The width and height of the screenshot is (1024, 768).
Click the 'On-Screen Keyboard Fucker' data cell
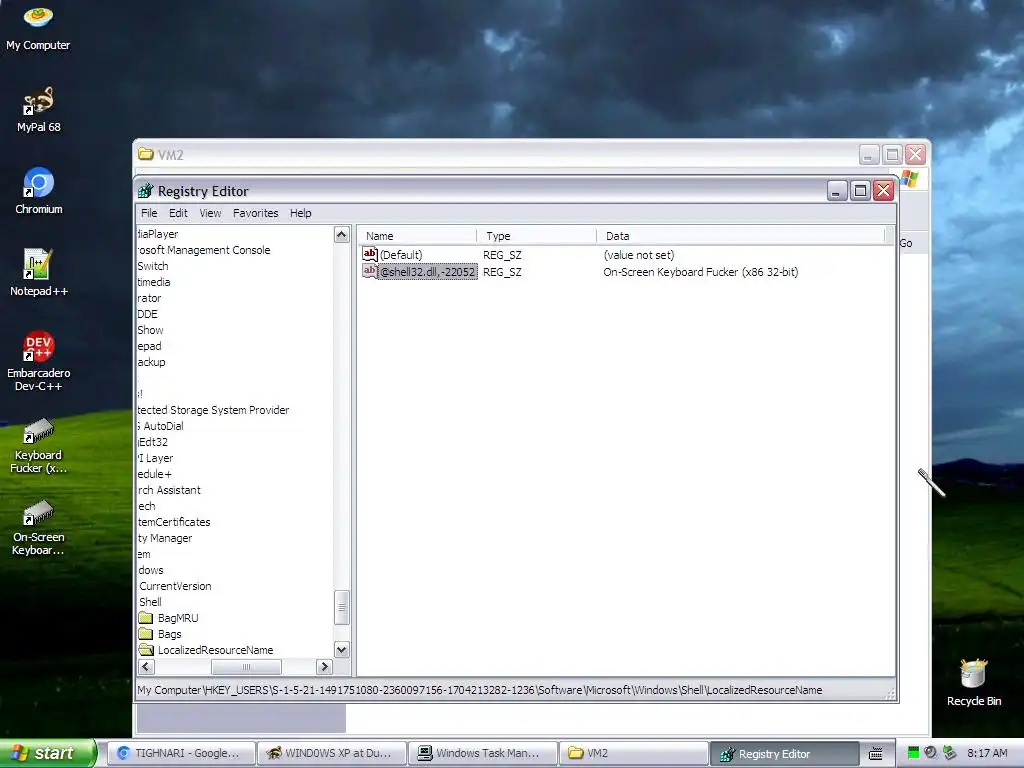click(x=701, y=272)
